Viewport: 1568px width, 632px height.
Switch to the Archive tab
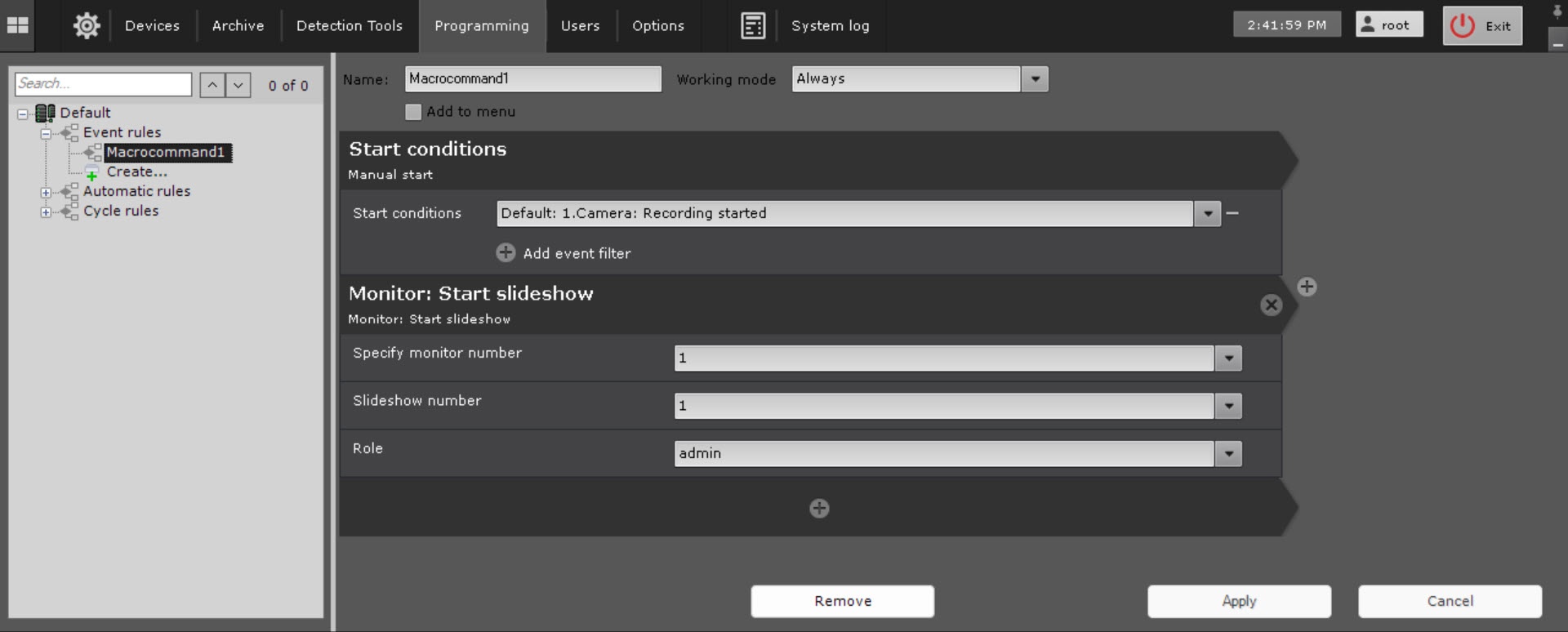238,25
